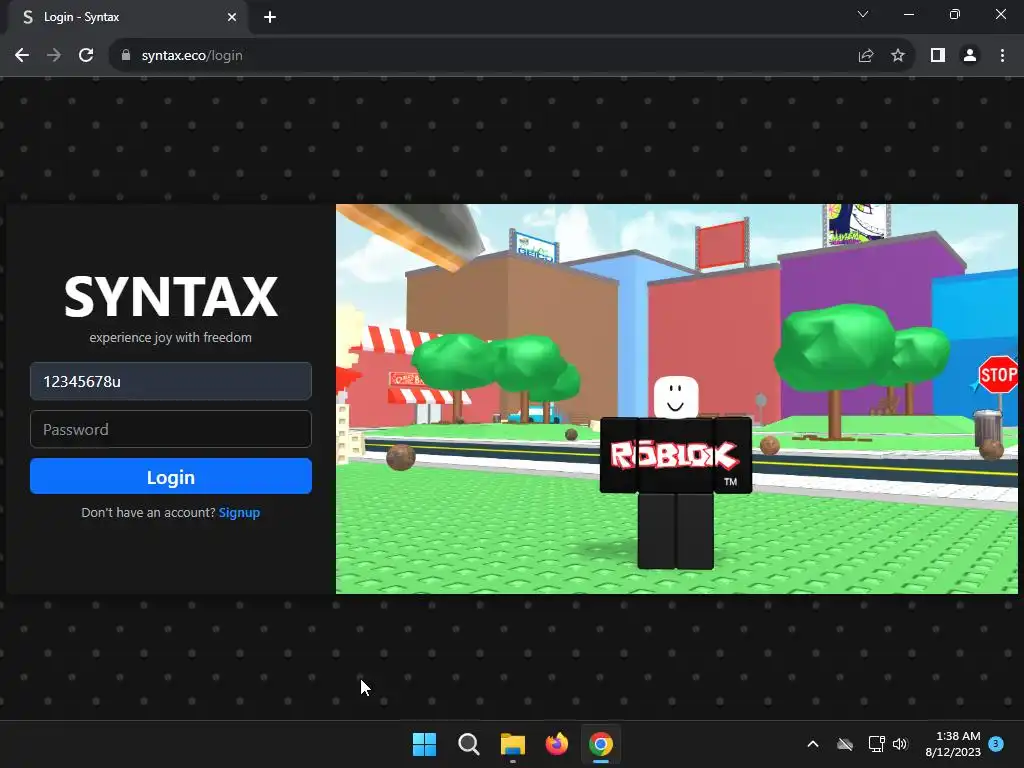
Task: Launch Firefox from the taskbar
Action: point(556,744)
